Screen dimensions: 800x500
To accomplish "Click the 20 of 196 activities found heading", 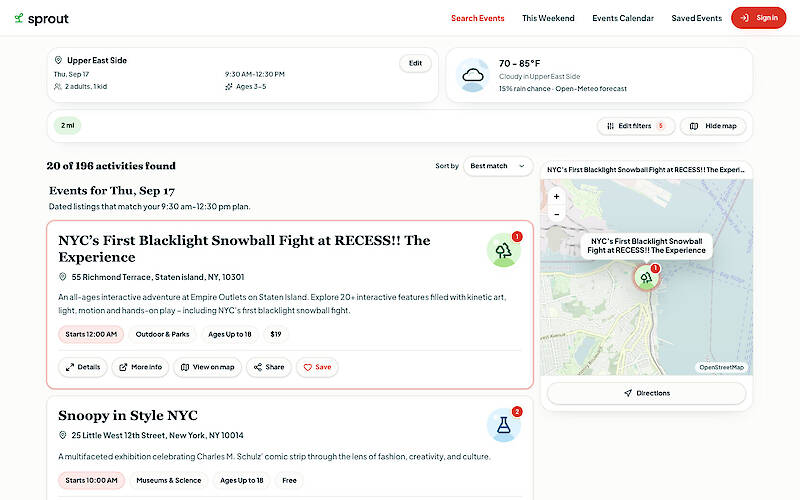I will 111,166.
